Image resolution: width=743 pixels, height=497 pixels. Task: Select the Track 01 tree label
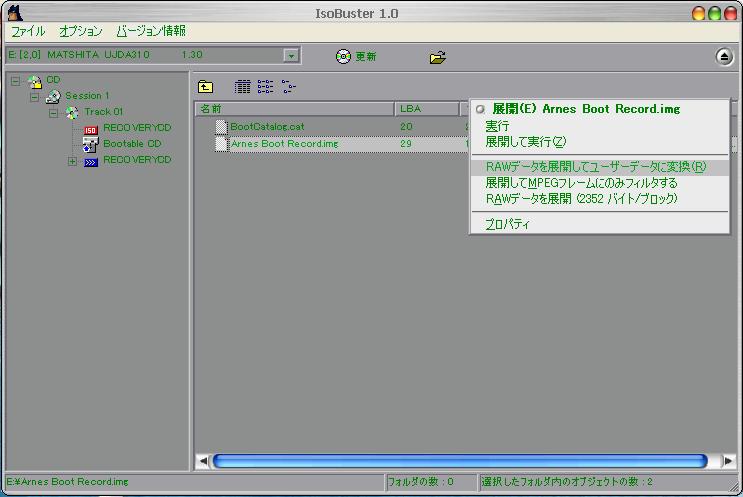click(103, 112)
